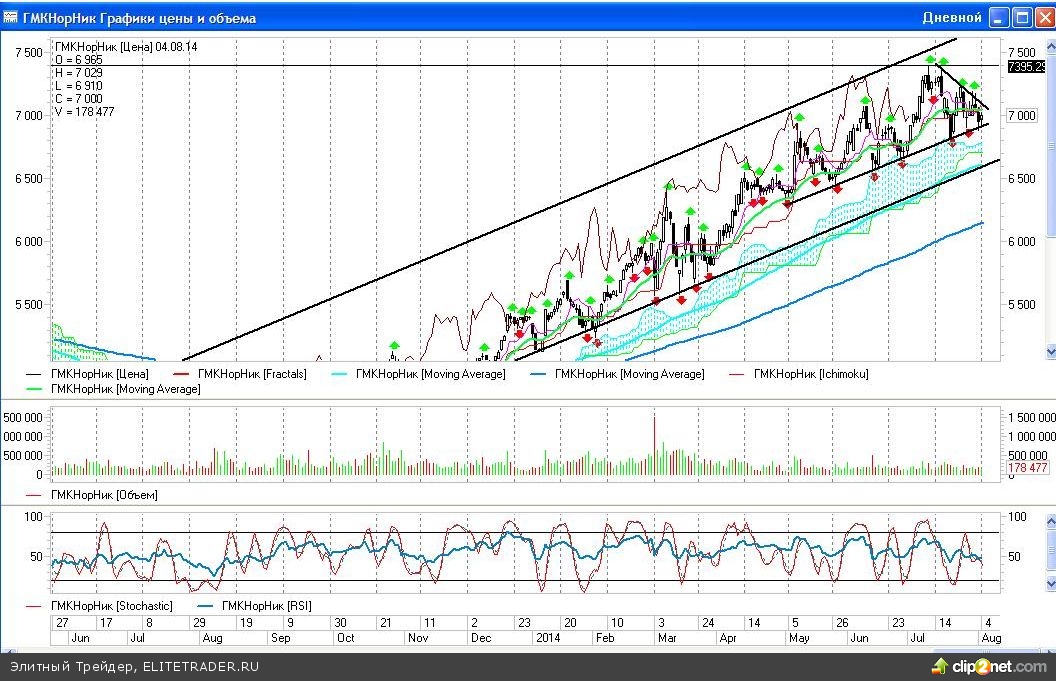Select the ГМКНорНик [Ichimoku] legend entry
The width and height of the screenshot is (1056, 681).
812,374
